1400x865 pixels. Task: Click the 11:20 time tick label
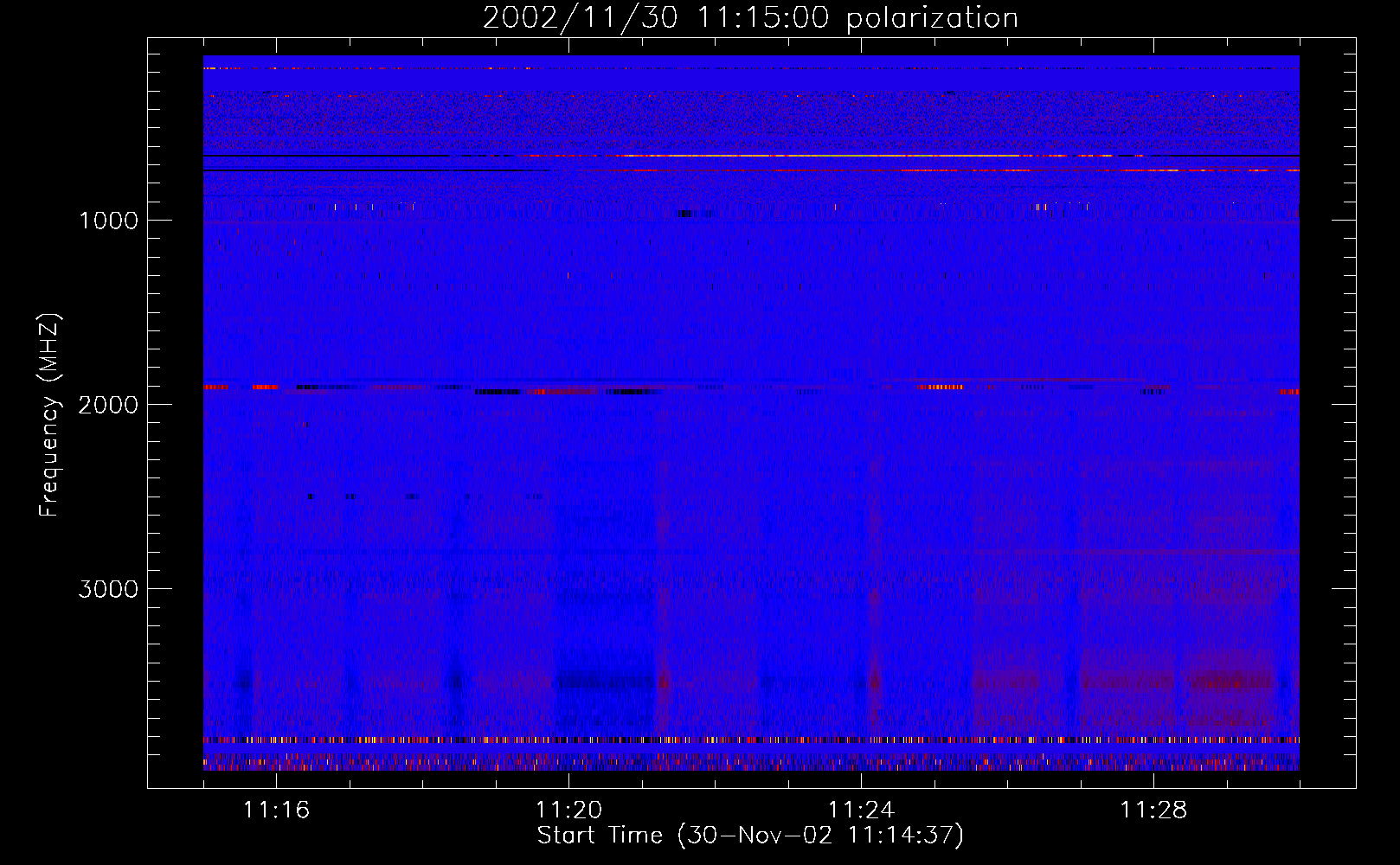point(568,810)
